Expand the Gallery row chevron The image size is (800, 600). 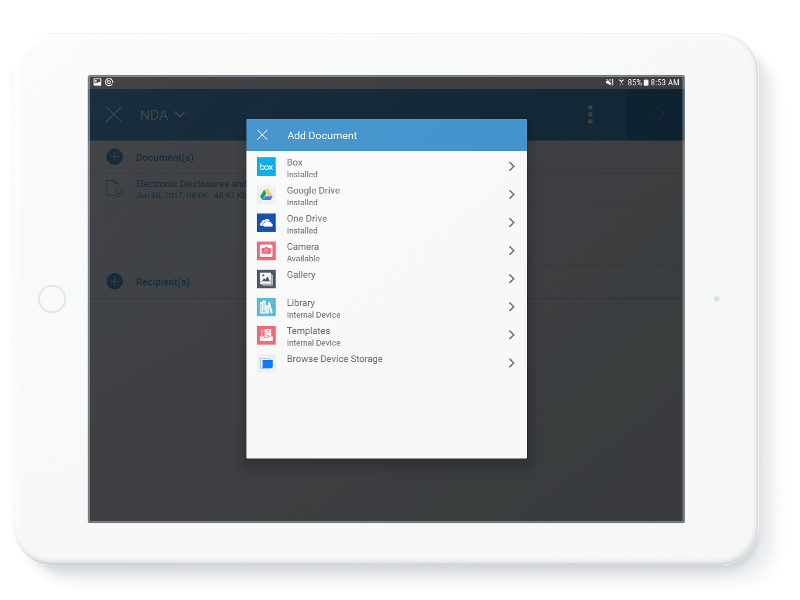pos(512,279)
